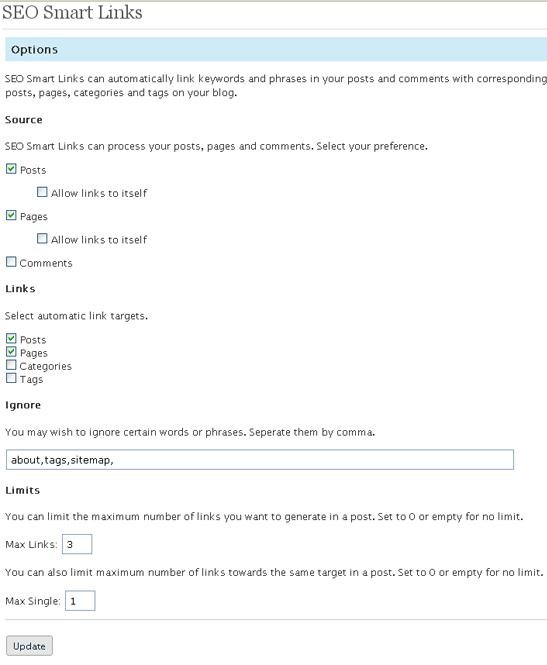Uncheck Pages checkbox under Links targets
547x665 pixels.
coord(11,352)
